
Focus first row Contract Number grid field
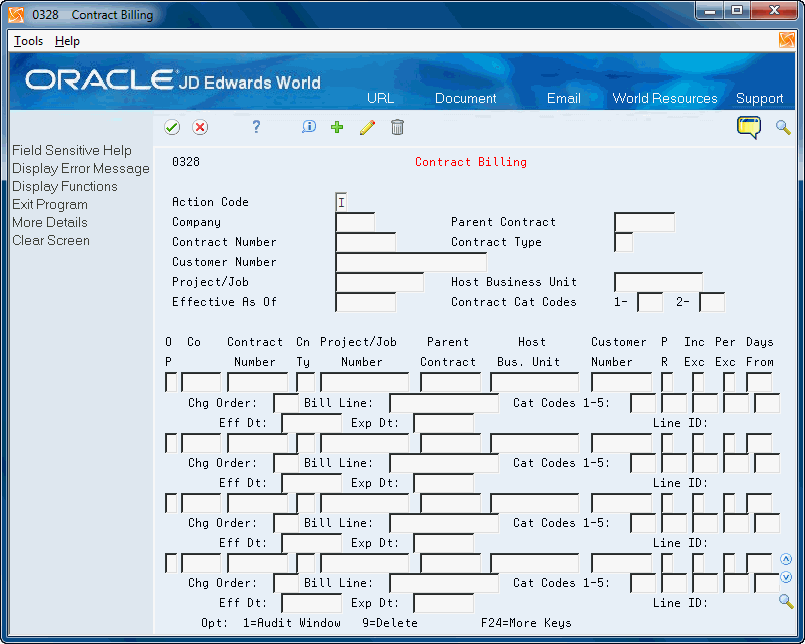coord(257,382)
